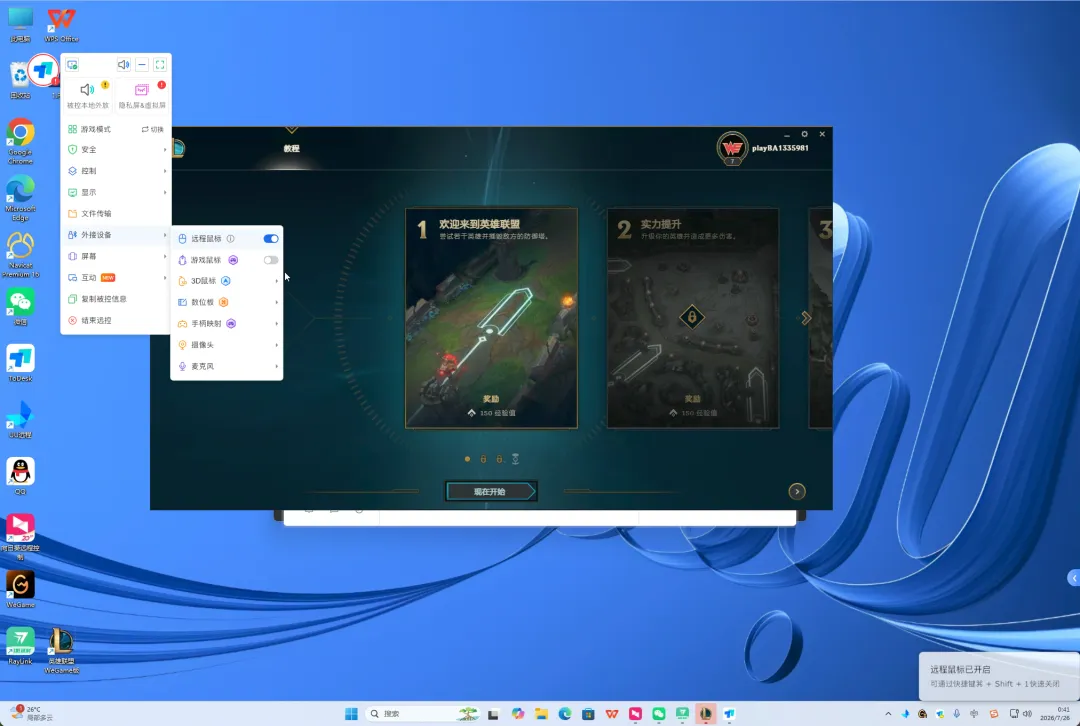Expand the 控制 submenu

[x=116, y=171]
